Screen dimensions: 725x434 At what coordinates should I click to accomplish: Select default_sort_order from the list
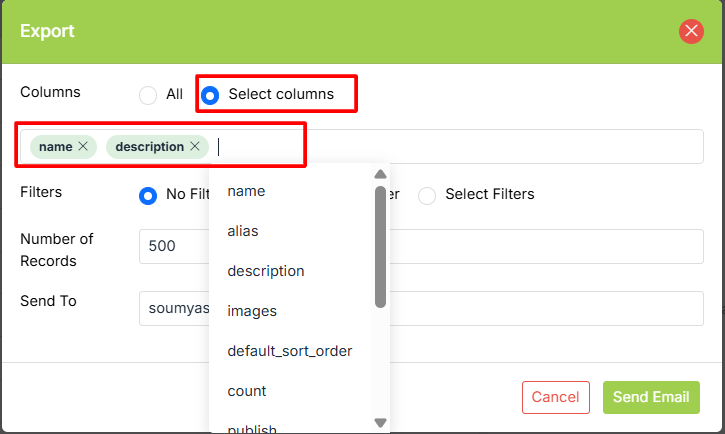[x=289, y=351]
